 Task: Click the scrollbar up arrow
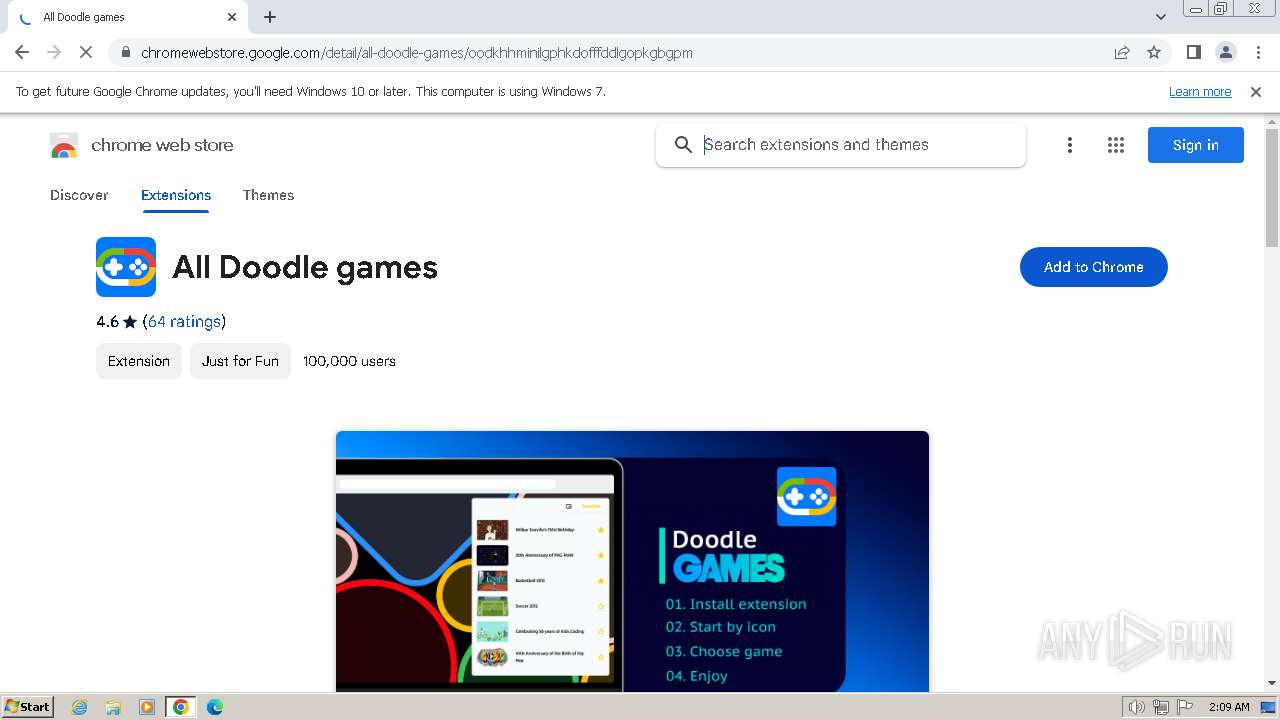click(x=1272, y=121)
